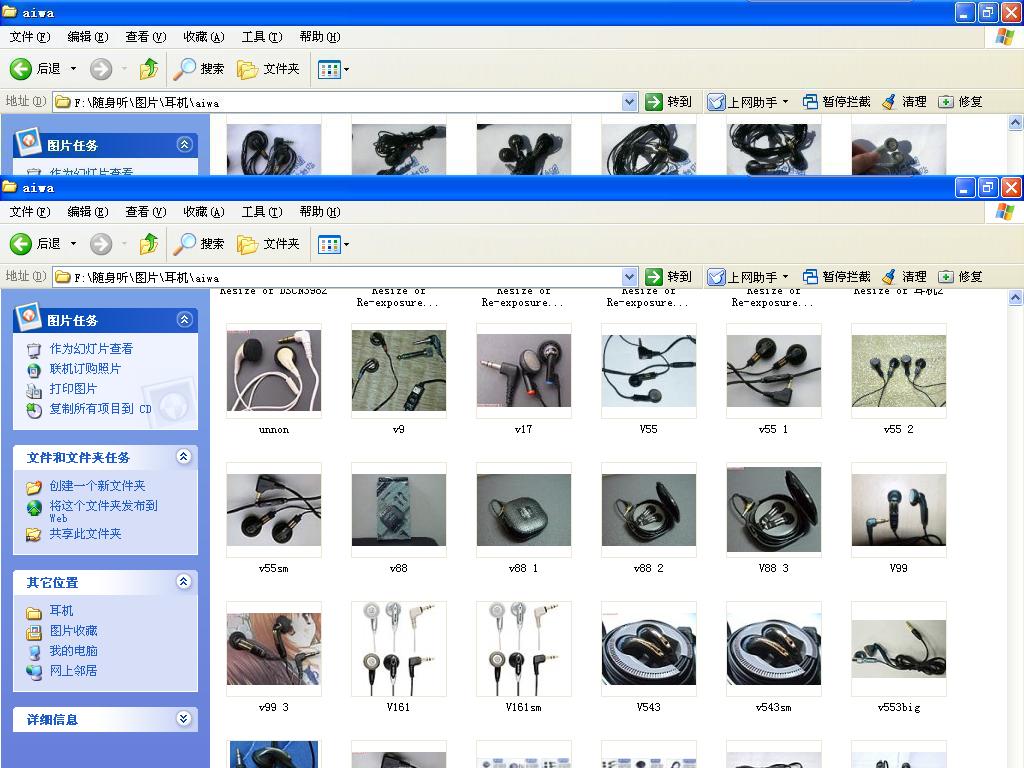The height and width of the screenshot is (768, 1024).
Task: Click 文件夹 in the upper aiwa window toolbar
Action: 268,69
